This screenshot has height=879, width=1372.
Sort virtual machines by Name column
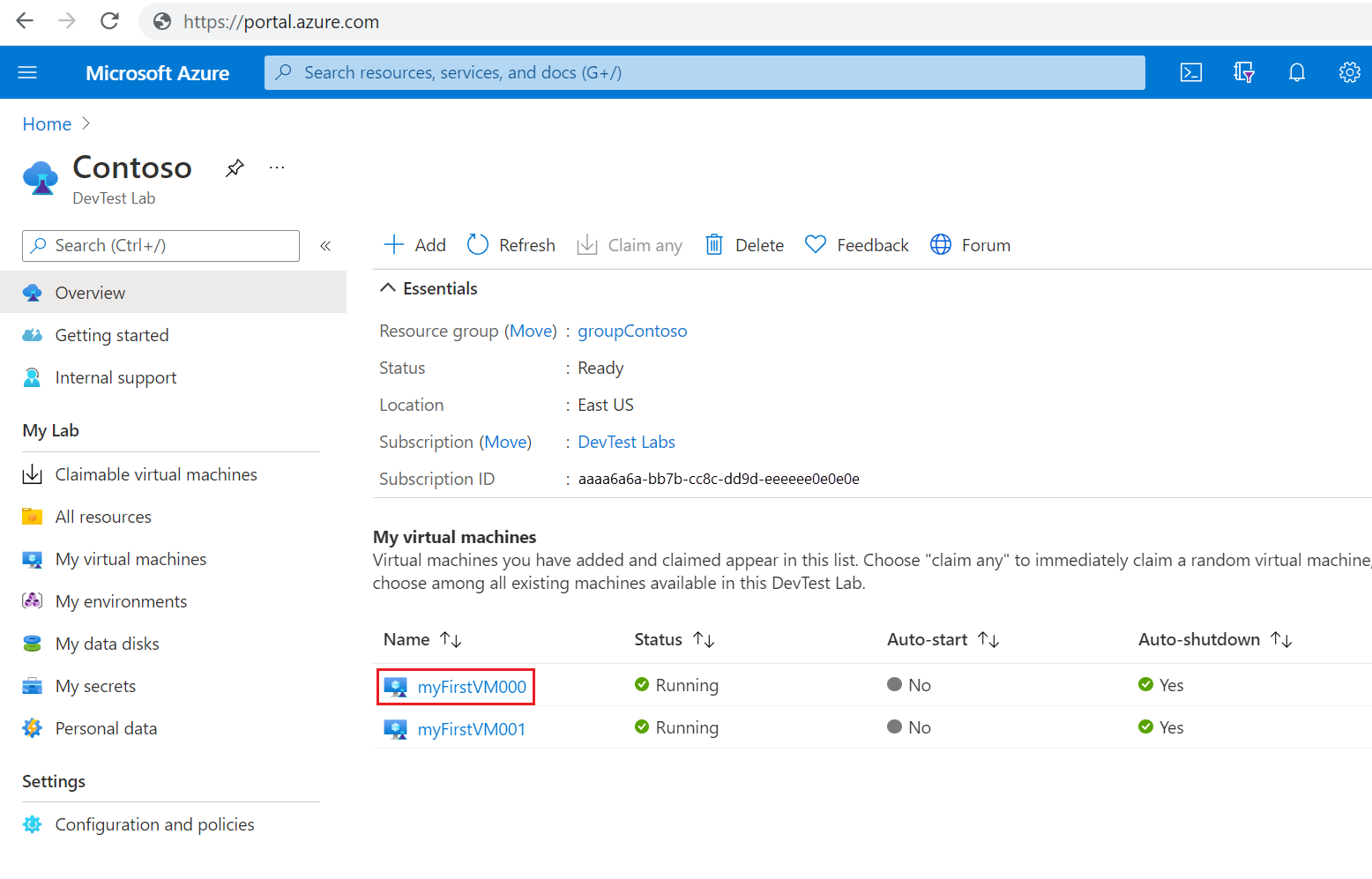pyautogui.click(x=422, y=640)
